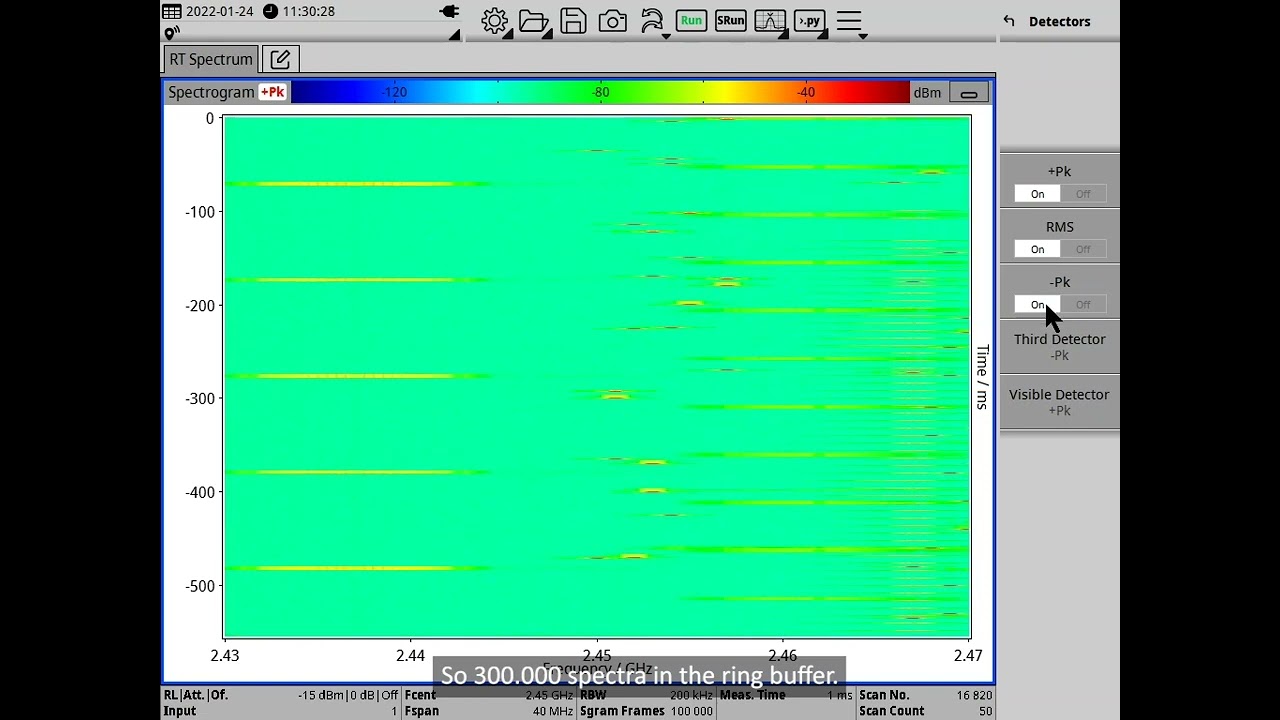
Task: Save using the floppy disk icon
Action: pyautogui.click(x=573, y=21)
